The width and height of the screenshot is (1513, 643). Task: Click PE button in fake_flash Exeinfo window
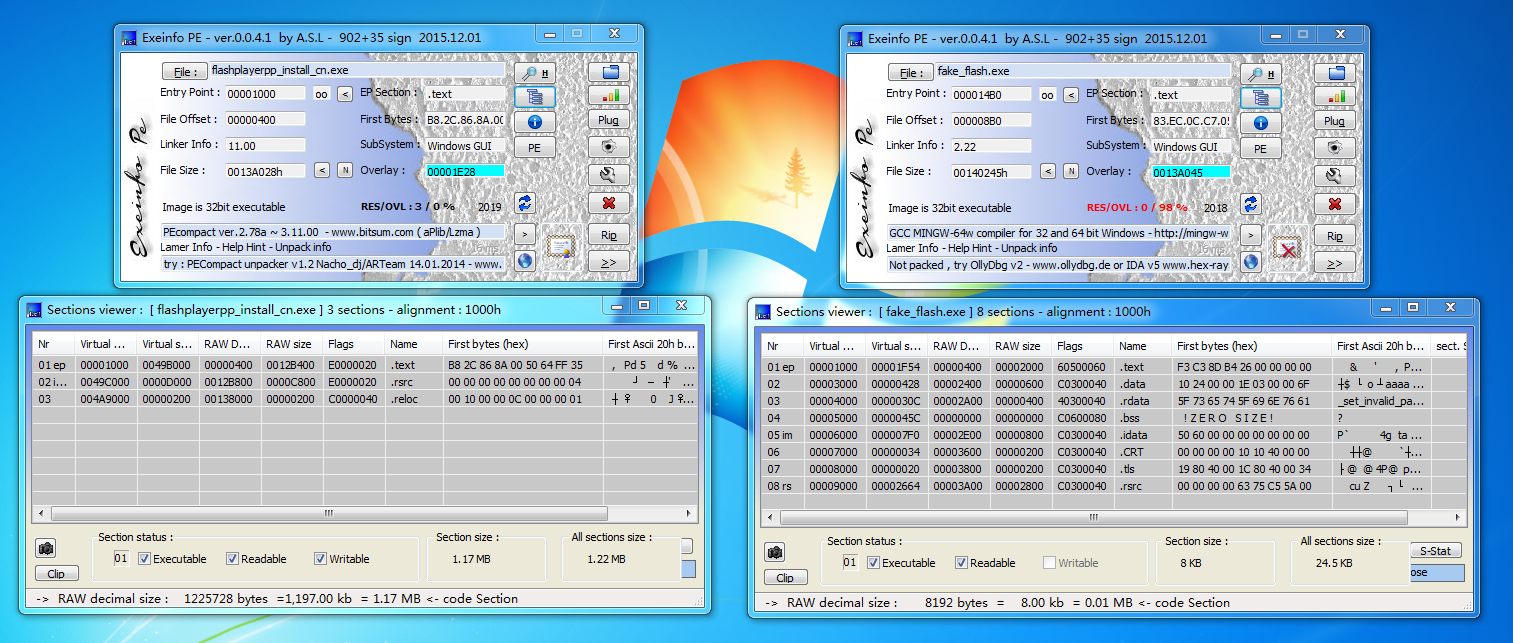pos(1260,148)
